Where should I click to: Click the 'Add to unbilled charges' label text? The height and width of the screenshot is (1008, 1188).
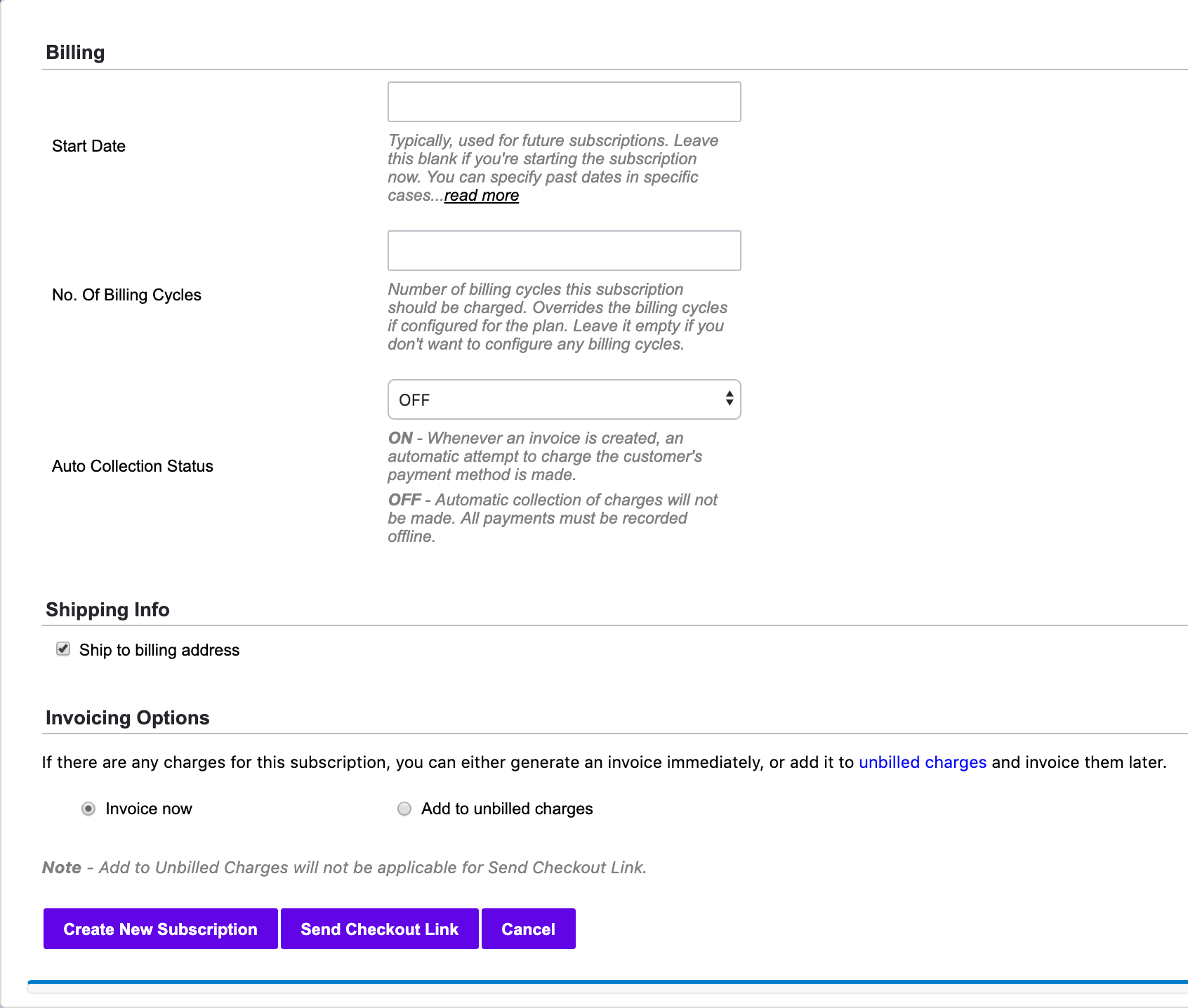(506, 809)
